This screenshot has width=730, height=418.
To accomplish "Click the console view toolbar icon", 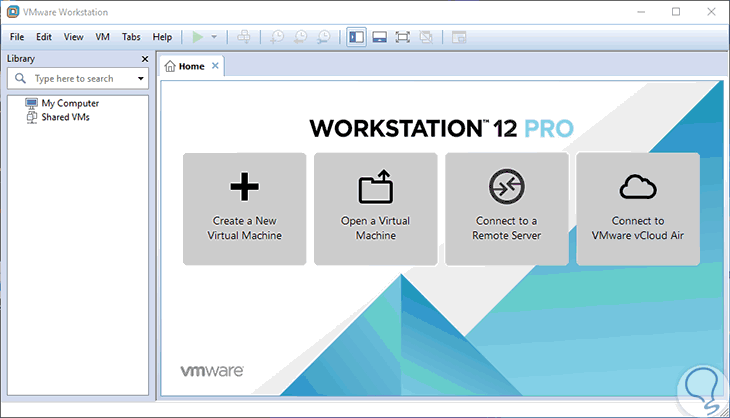I will tap(459, 37).
